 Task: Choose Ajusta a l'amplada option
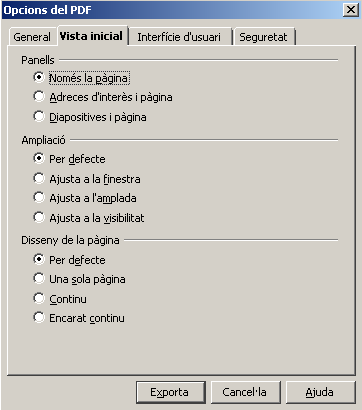click(85, 198)
